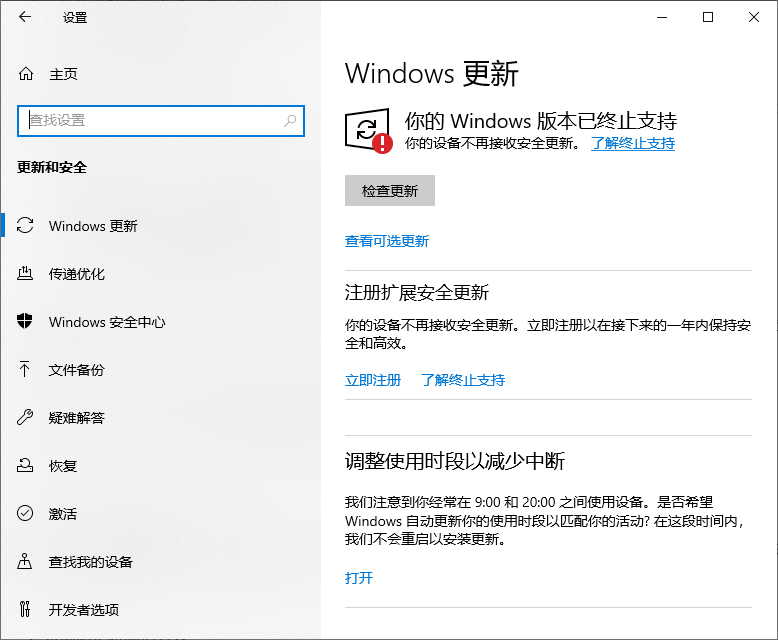
Task: Click the 传递优化 icon
Action: click(x=25, y=273)
